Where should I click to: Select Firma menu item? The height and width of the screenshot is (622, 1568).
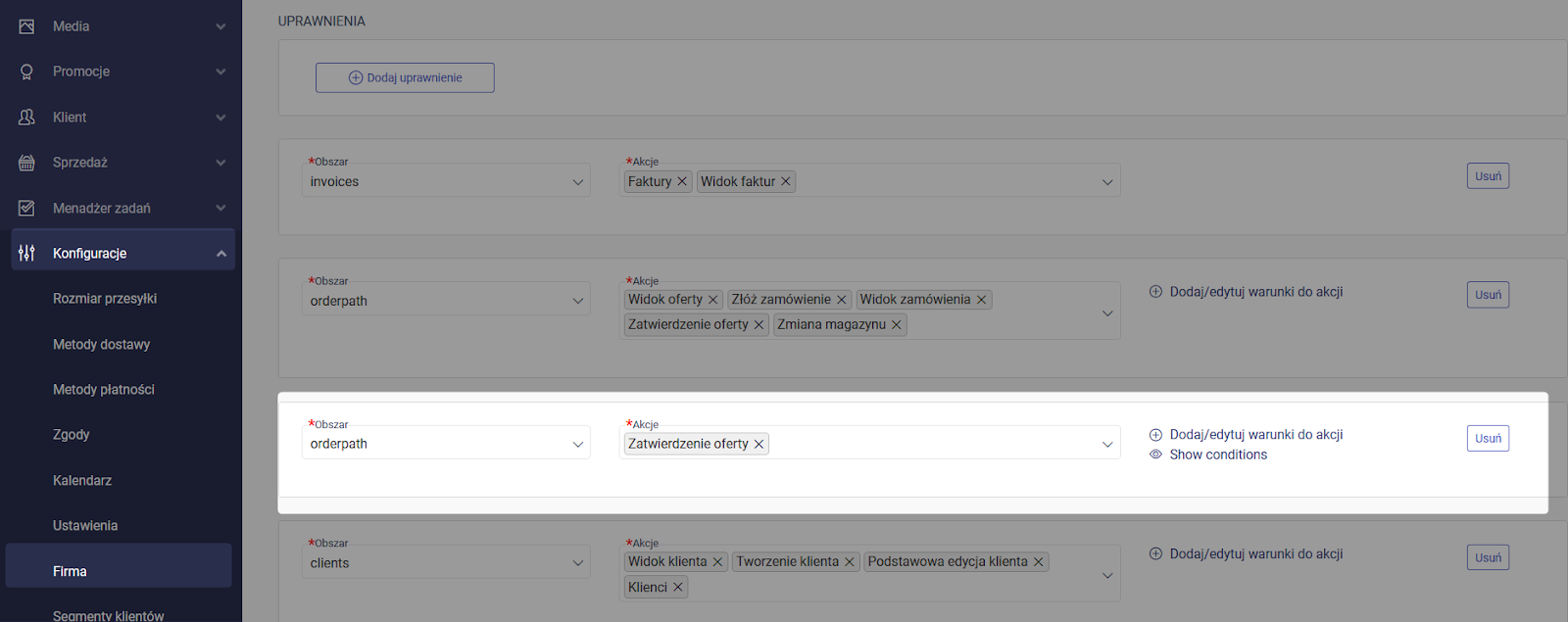pos(119,566)
